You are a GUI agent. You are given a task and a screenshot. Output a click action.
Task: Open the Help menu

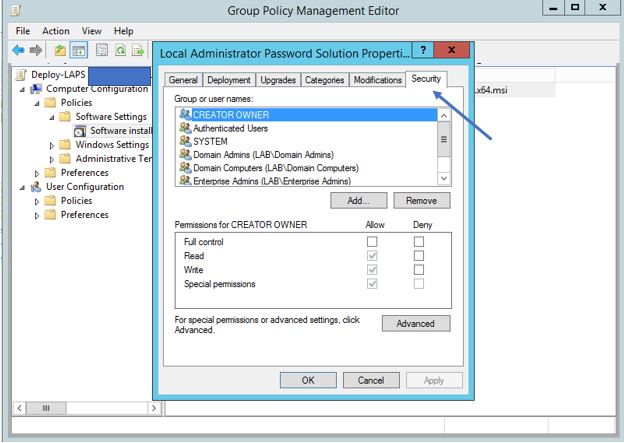[123, 31]
